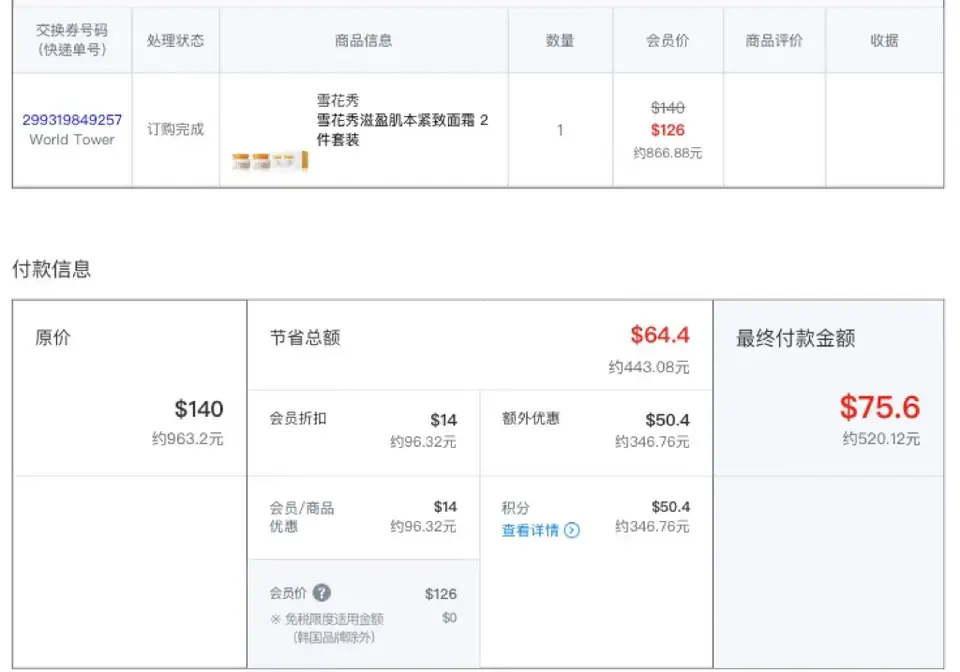Click the $50.4 amount in 积分 row
Screen dimensions: 960x672
point(670,507)
